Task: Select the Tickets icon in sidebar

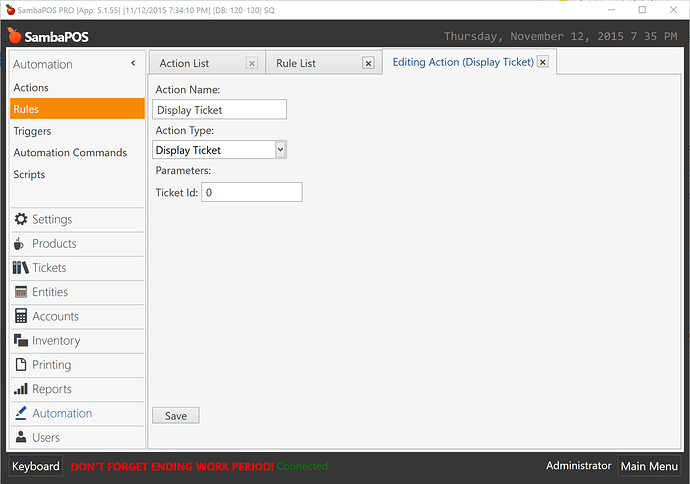Action: coord(21,268)
